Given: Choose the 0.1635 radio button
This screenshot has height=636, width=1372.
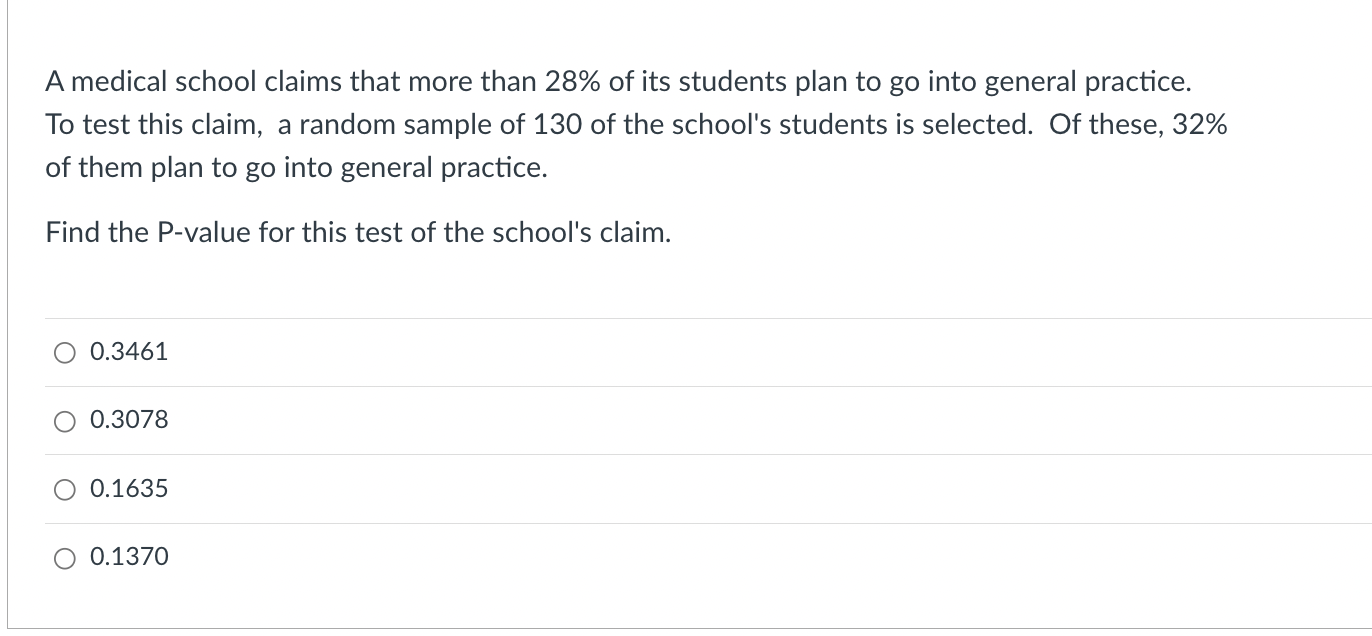Looking at the screenshot, I should pyautogui.click(x=65, y=489).
